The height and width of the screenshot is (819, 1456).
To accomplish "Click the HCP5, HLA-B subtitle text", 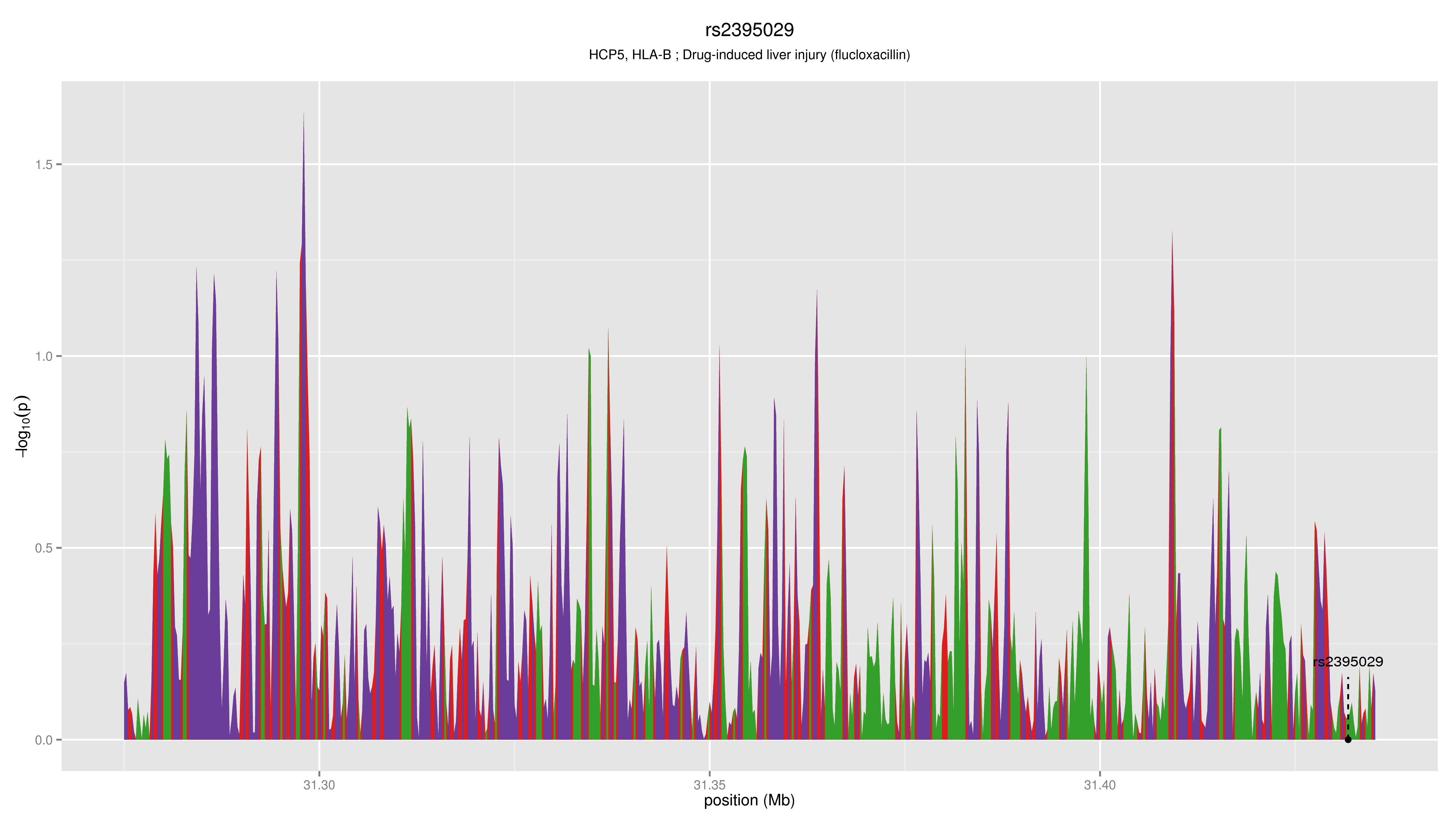I will click(749, 55).
